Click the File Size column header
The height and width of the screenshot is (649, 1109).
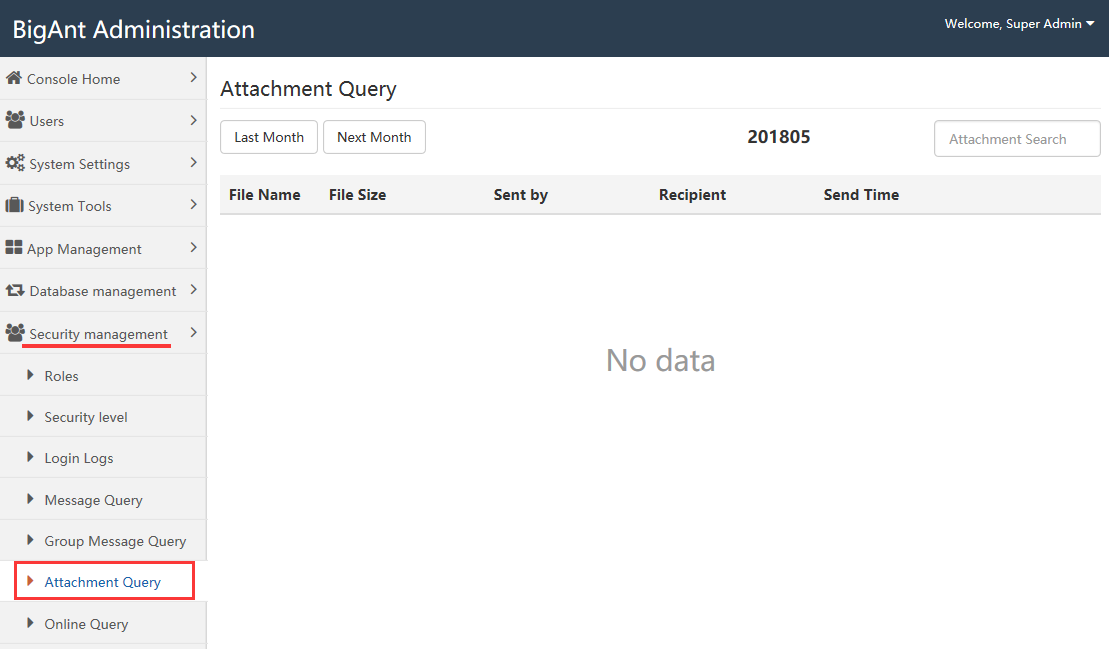click(x=357, y=194)
